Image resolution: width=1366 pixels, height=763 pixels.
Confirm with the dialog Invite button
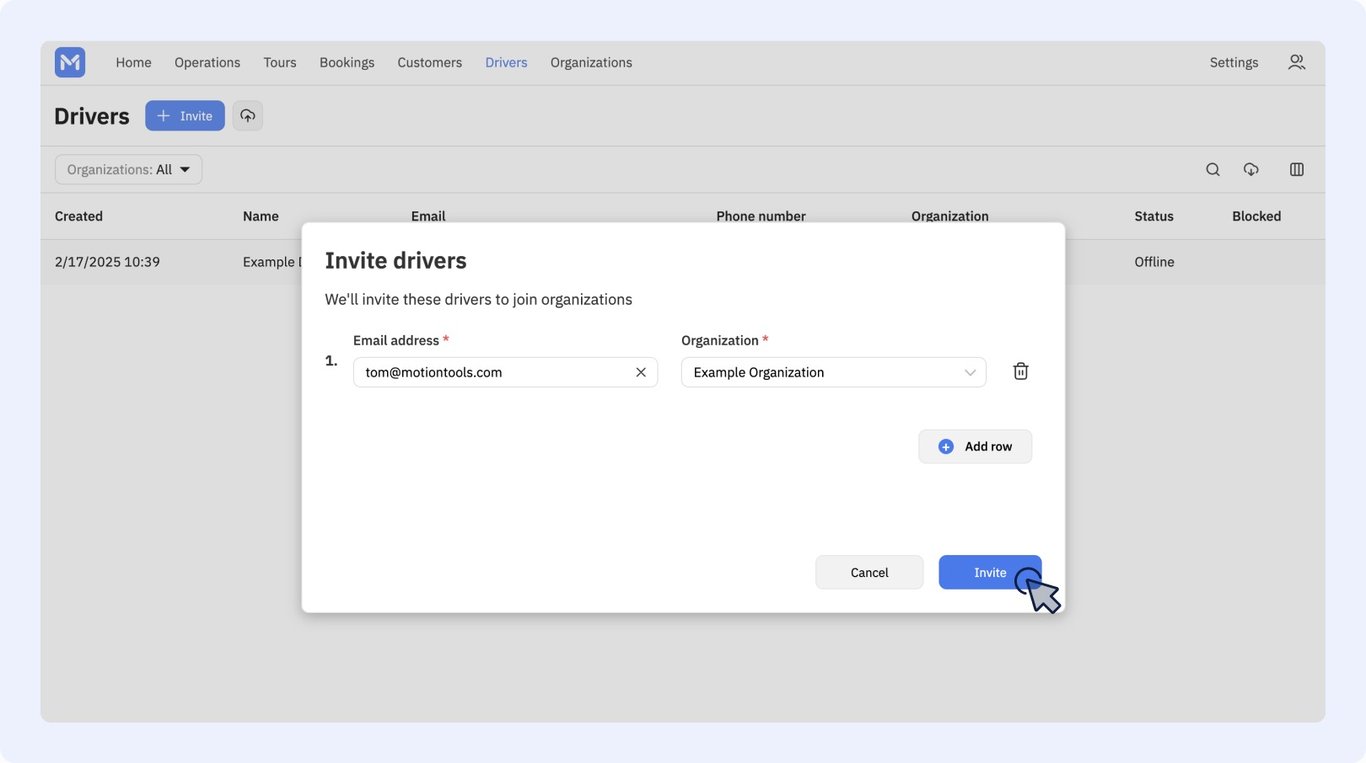tap(990, 572)
